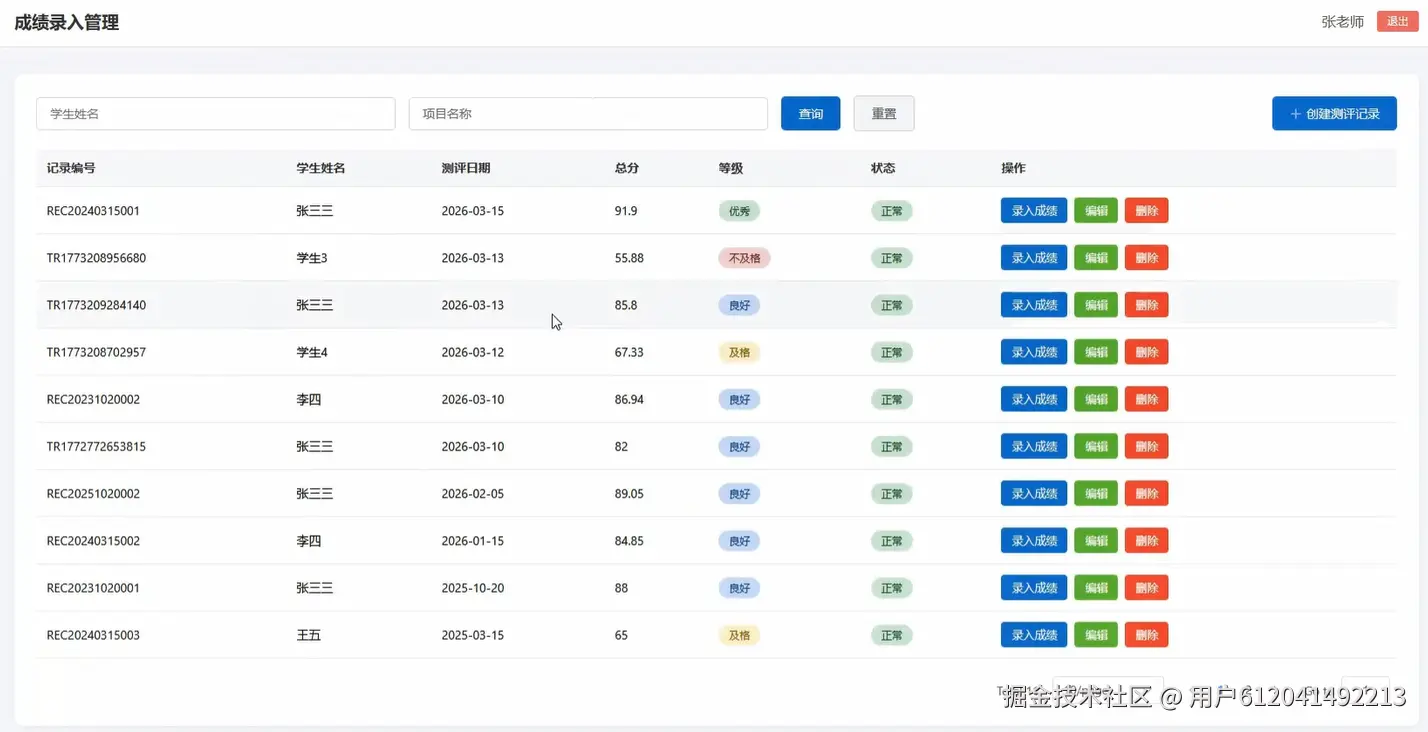The height and width of the screenshot is (732, 1428).
Task: Delete record TR1772772653815
Action: [x=1147, y=446]
